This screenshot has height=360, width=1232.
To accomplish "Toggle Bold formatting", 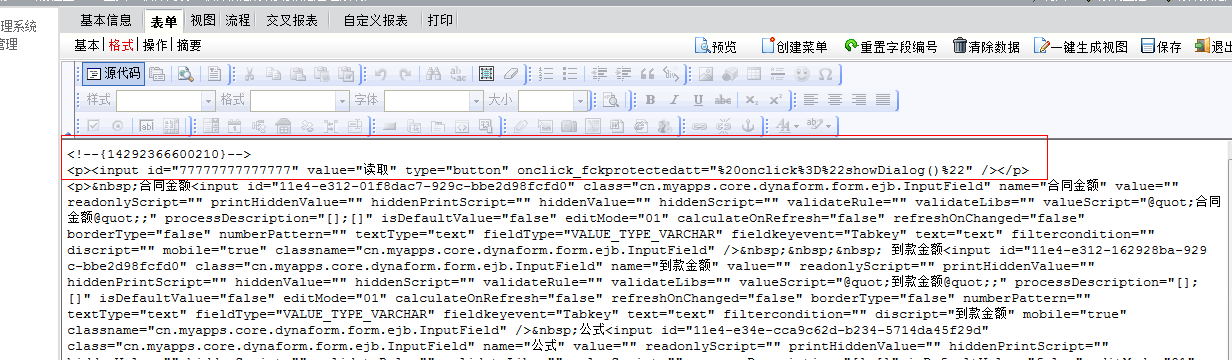I will point(650,100).
